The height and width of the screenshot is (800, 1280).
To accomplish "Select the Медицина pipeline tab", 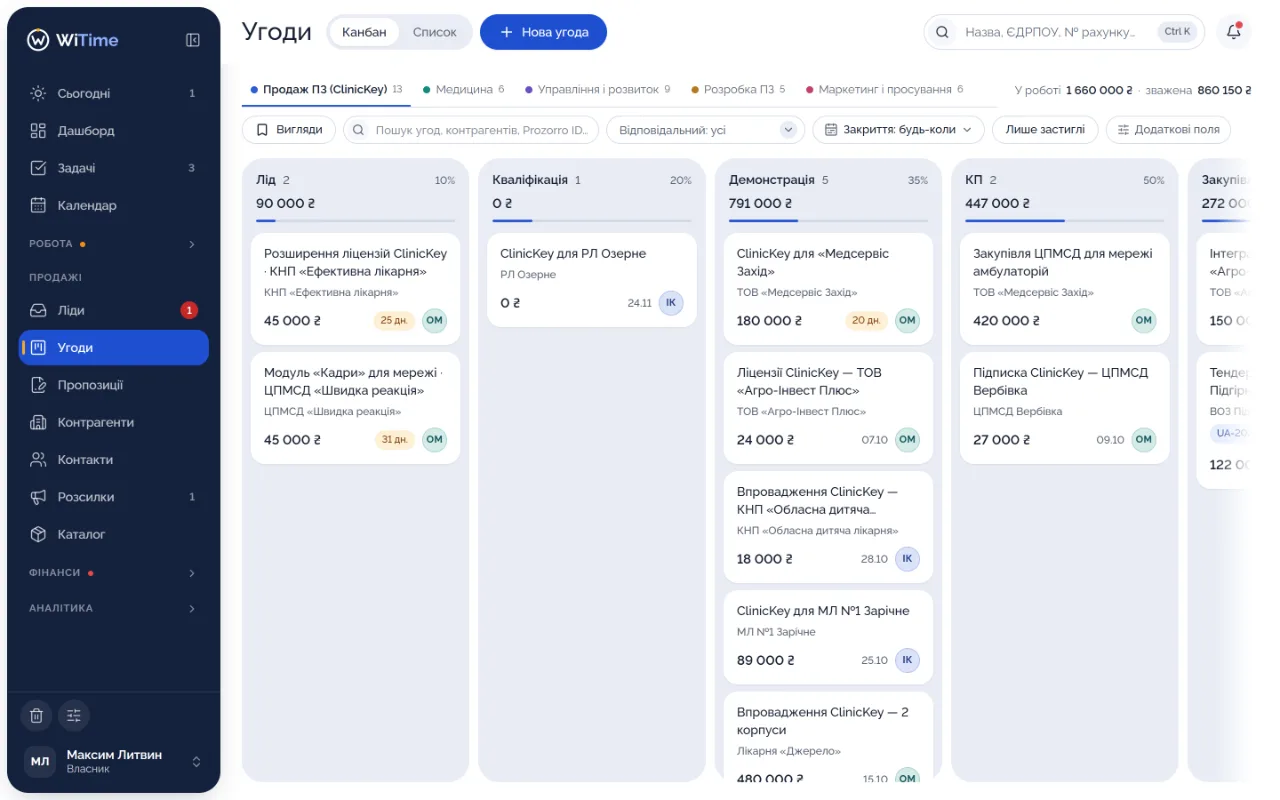I will pos(464,89).
